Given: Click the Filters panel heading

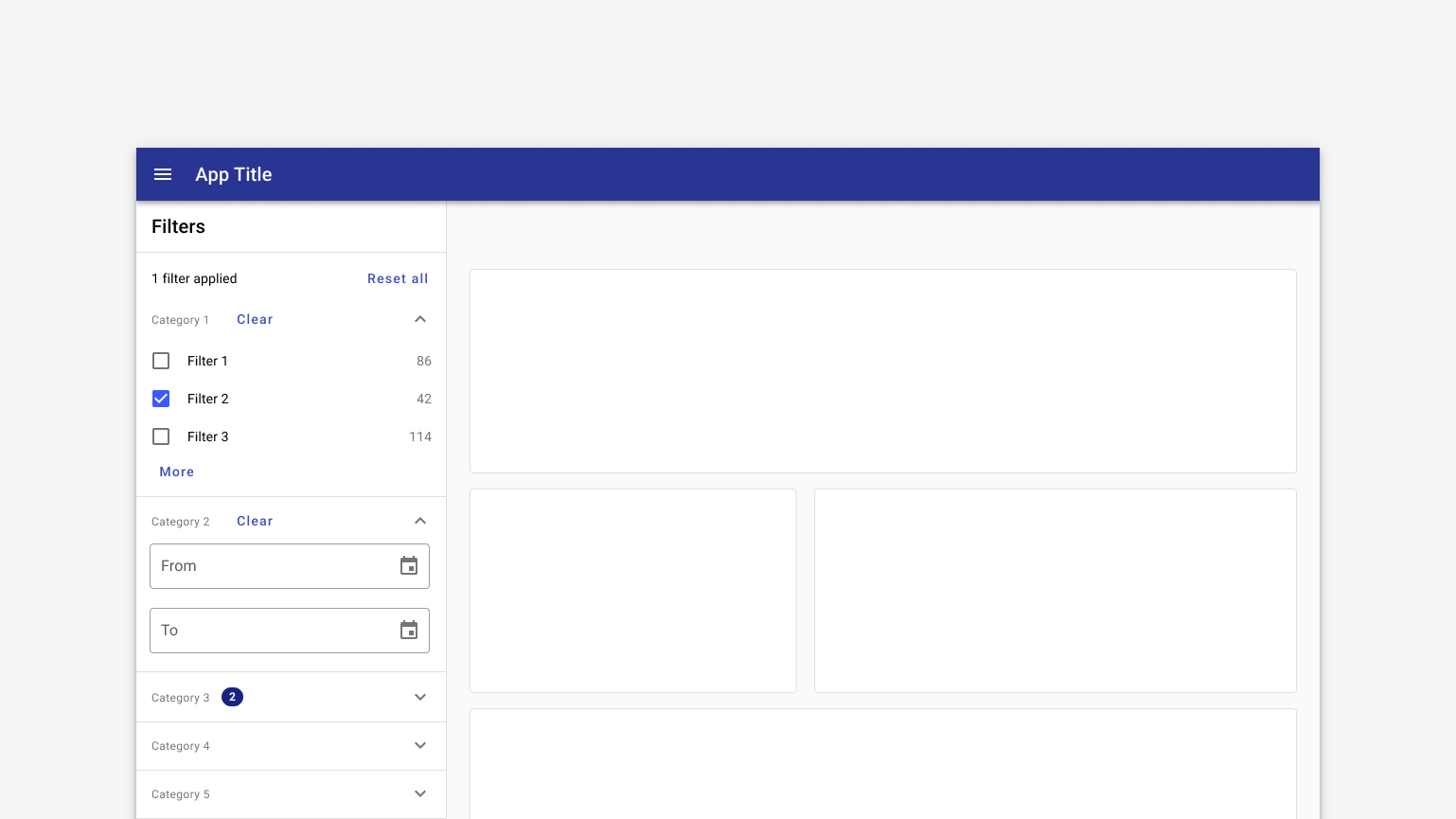Looking at the screenshot, I should pos(178,226).
